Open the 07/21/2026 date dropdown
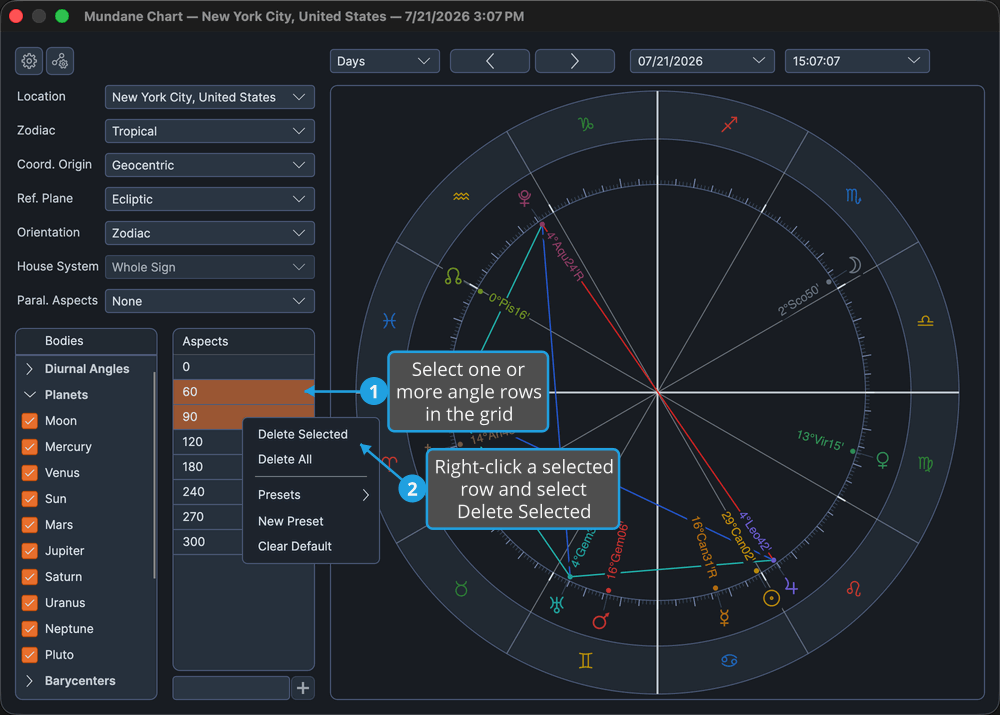The height and width of the screenshot is (715, 1000). 702,61
